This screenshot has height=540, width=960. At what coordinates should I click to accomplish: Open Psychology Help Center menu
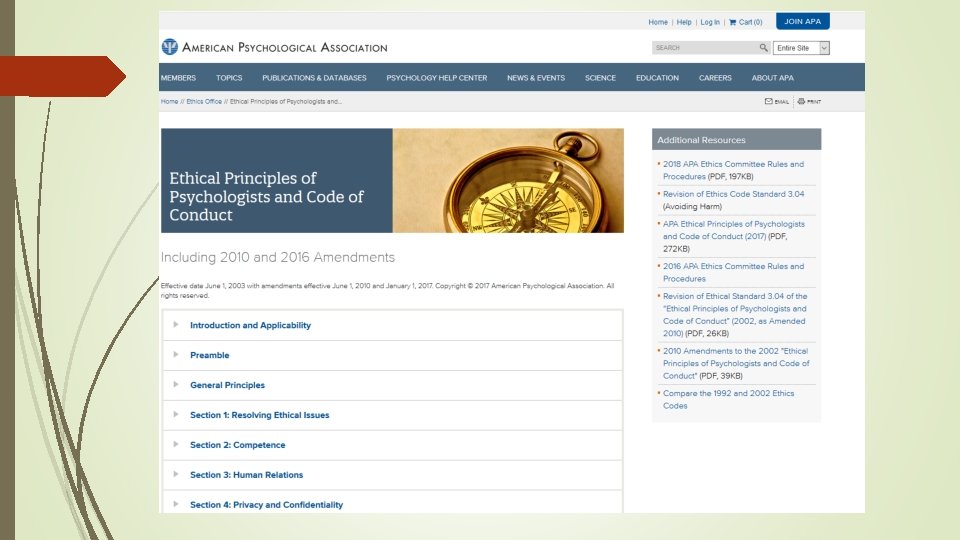pyautogui.click(x=437, y=78)
